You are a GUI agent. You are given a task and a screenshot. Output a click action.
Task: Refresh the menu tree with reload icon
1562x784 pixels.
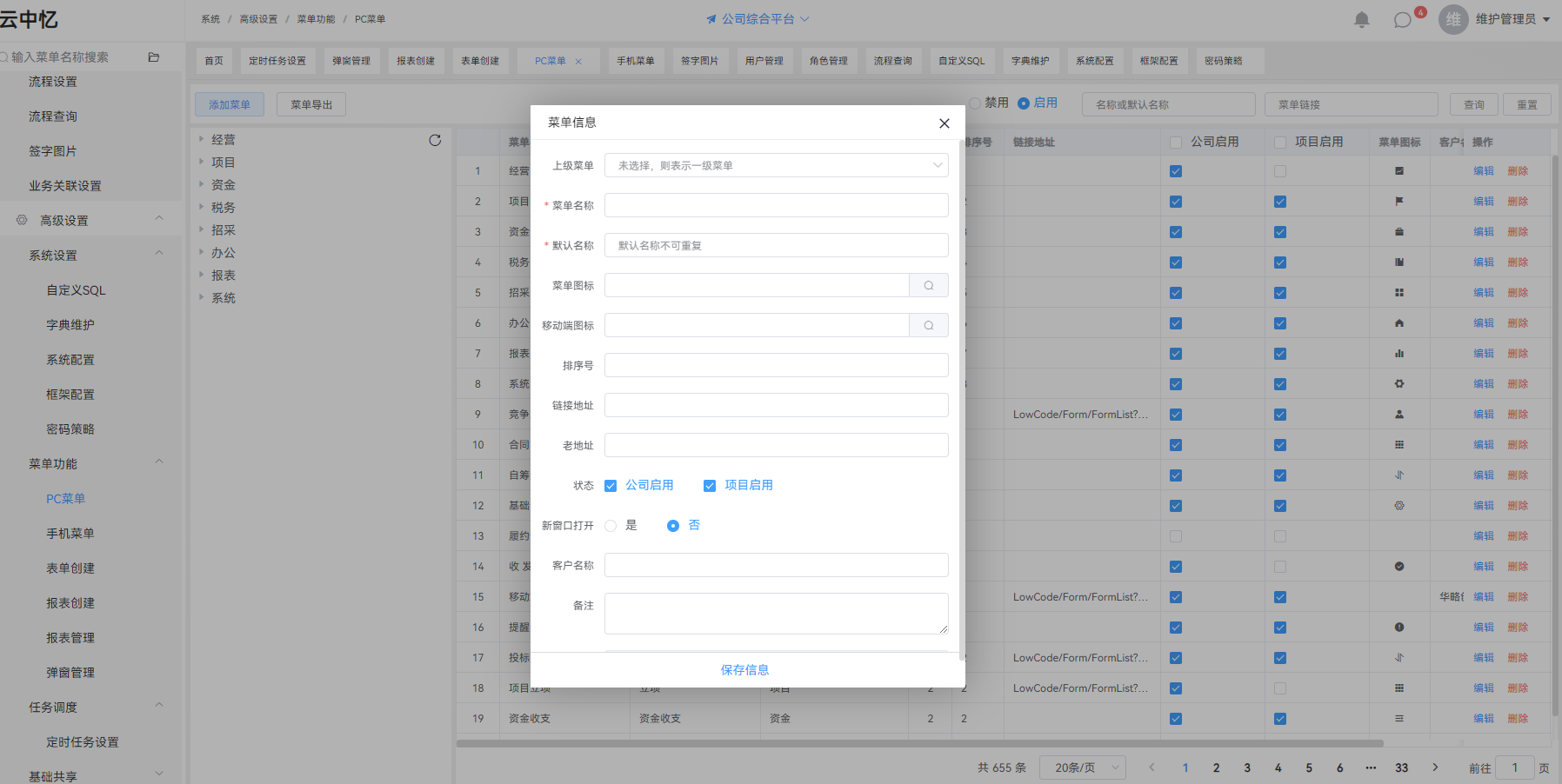point(435,140)
